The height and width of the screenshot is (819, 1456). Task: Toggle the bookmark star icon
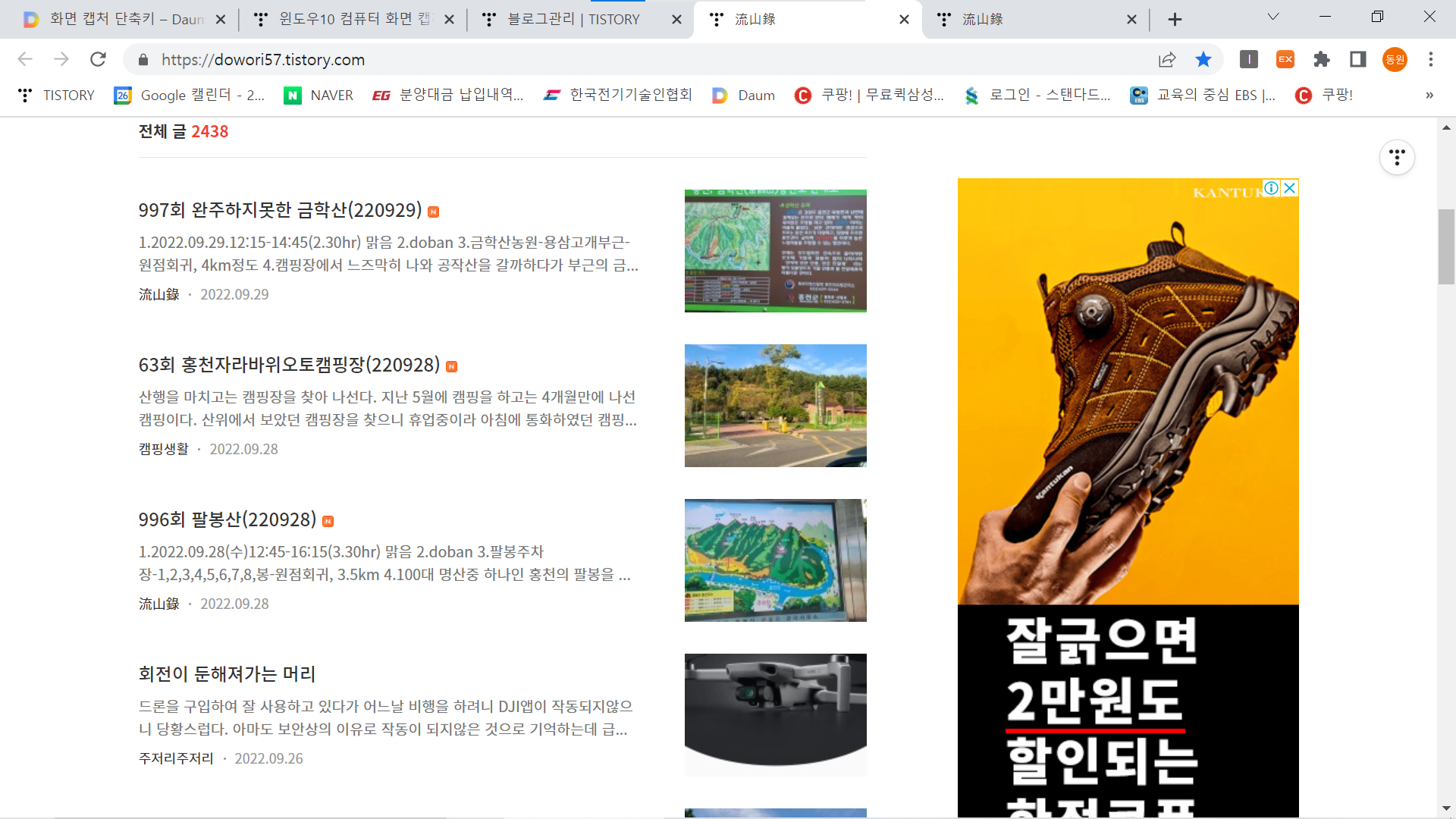click(1203, 59)
